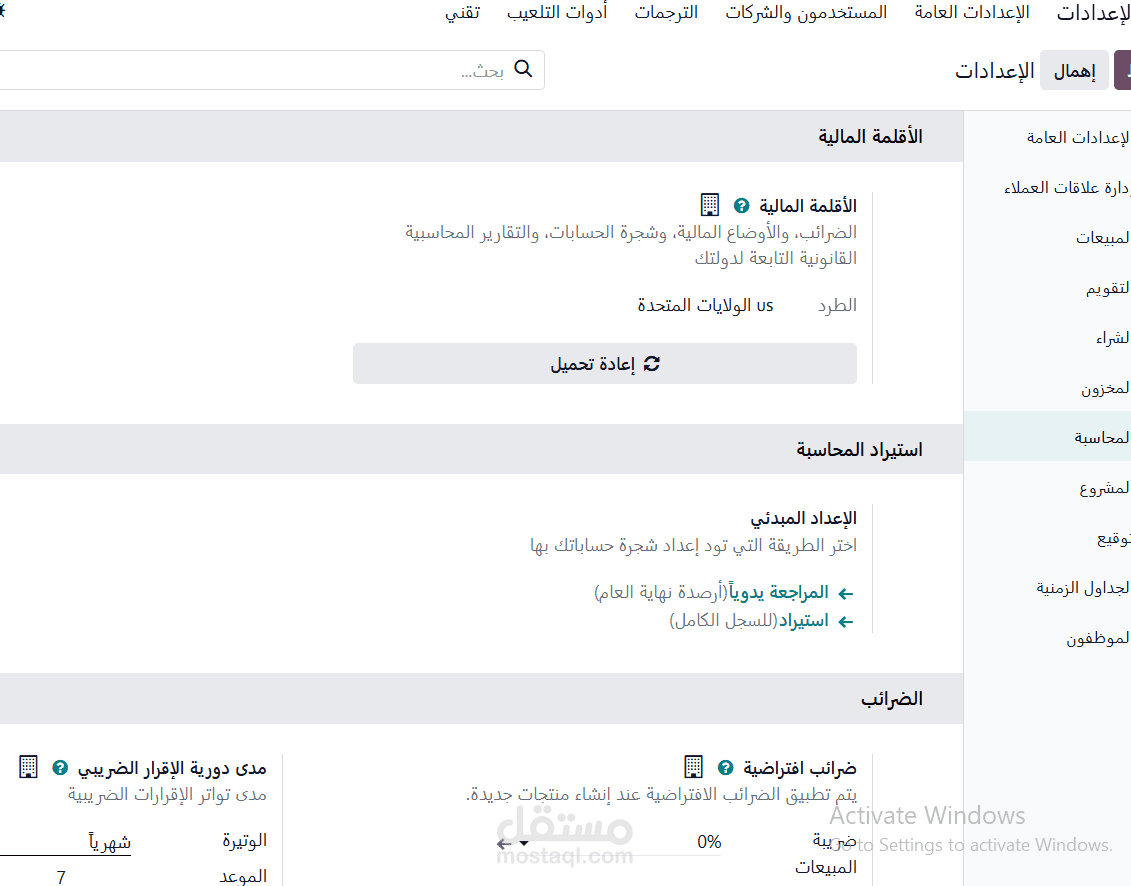Open أدوات التلعيب menu
Screen dimensions: 1131x886
[557, 12]
